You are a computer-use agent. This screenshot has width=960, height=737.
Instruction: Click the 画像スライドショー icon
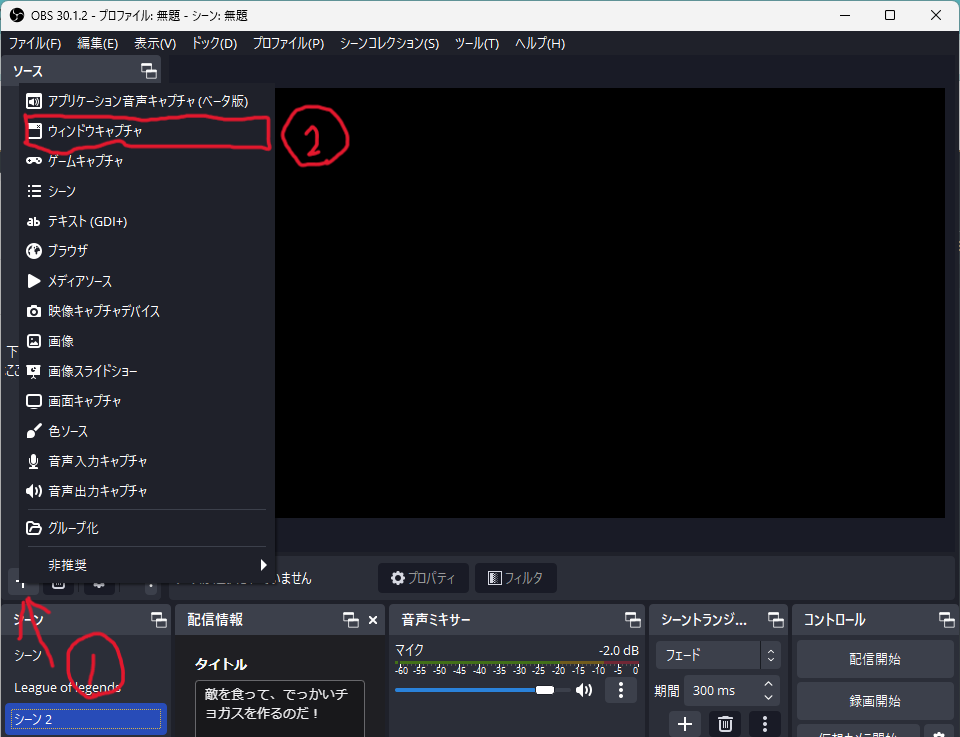point(34,371)
